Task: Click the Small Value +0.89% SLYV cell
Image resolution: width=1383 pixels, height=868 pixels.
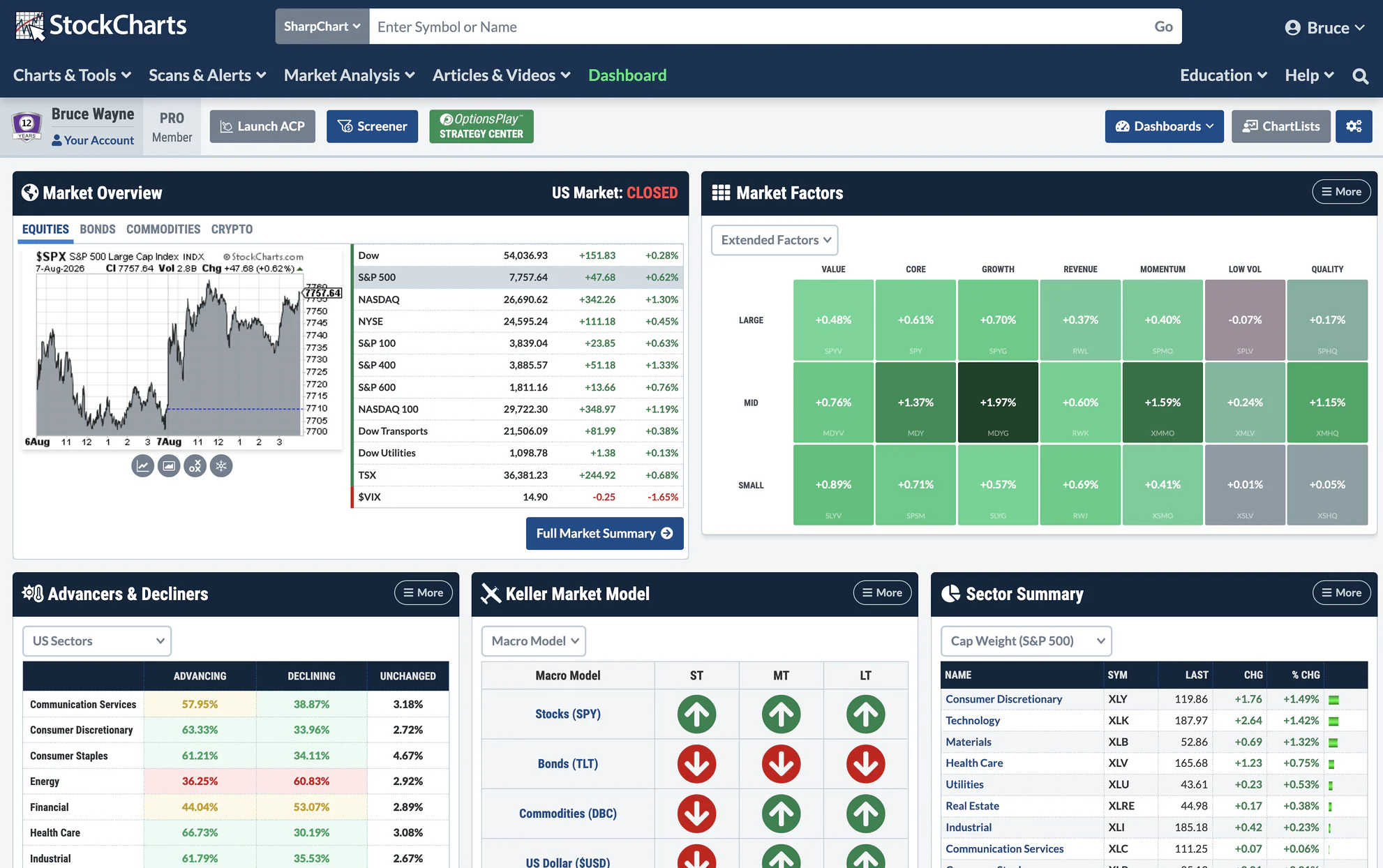Action: coord(833,485)
